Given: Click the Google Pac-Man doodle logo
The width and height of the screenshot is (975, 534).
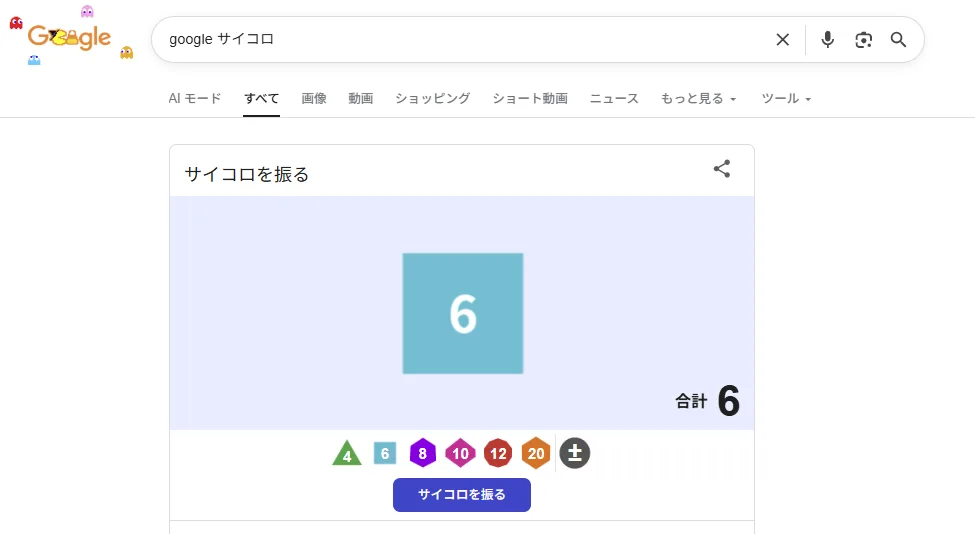Looking at the screenshot, I should tap(70, 38).
